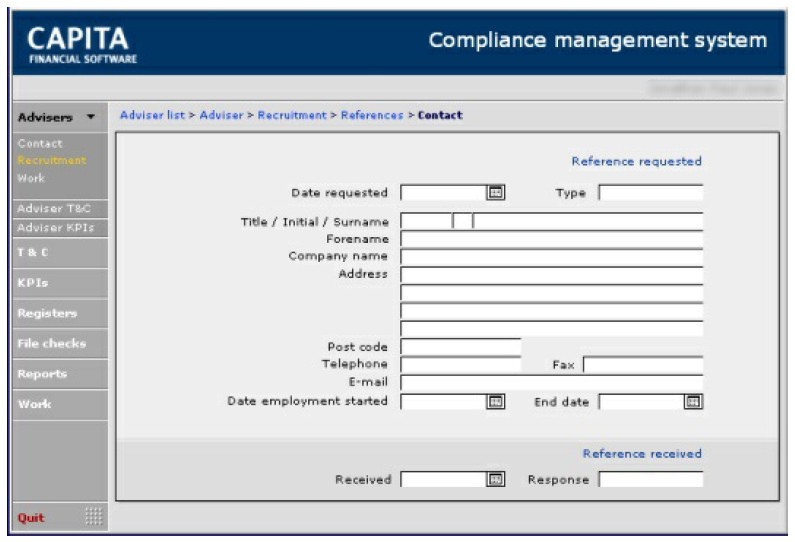The height and width of the screenshot is (542, 795).
Task: Open calendar picker for Received date
Action: click(495, 479)
